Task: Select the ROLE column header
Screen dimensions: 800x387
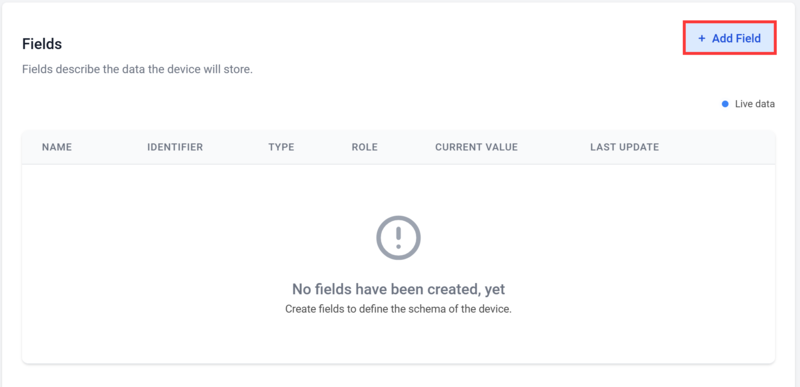Action: [x=364, y=147]
